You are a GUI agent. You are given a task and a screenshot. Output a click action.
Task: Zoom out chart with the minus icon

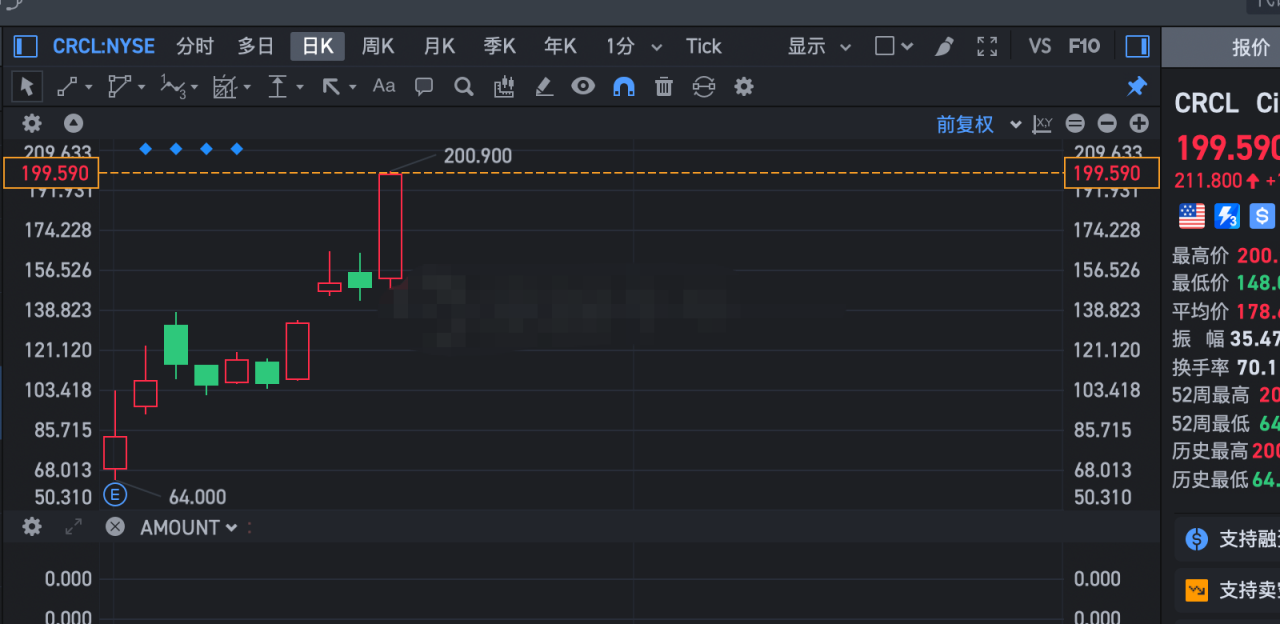(x=1107, y=124)
